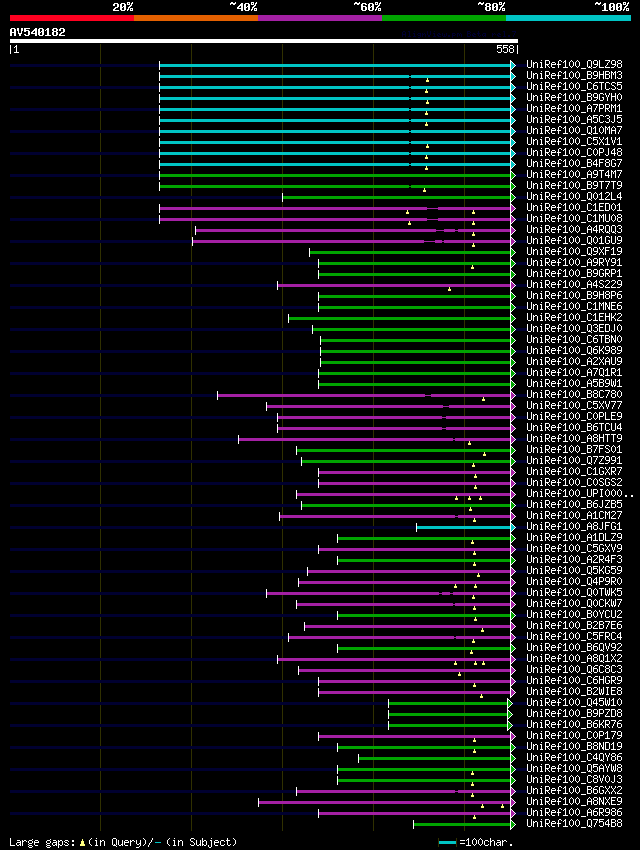Click the cyan alignment bar for Q9LZ98
The image size is (640, 850).
[x=335, y=66]
